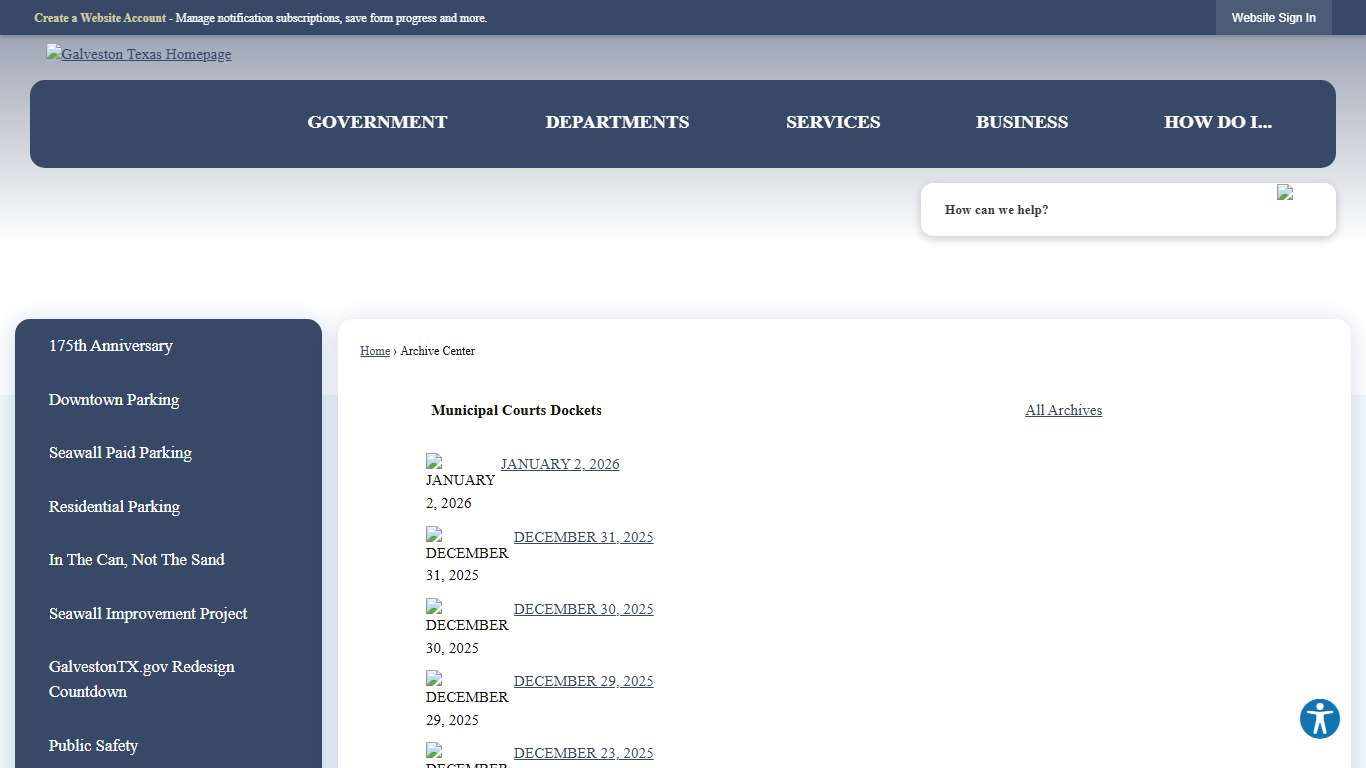Navigate to Home via the breadcrumb

point(374,351)
